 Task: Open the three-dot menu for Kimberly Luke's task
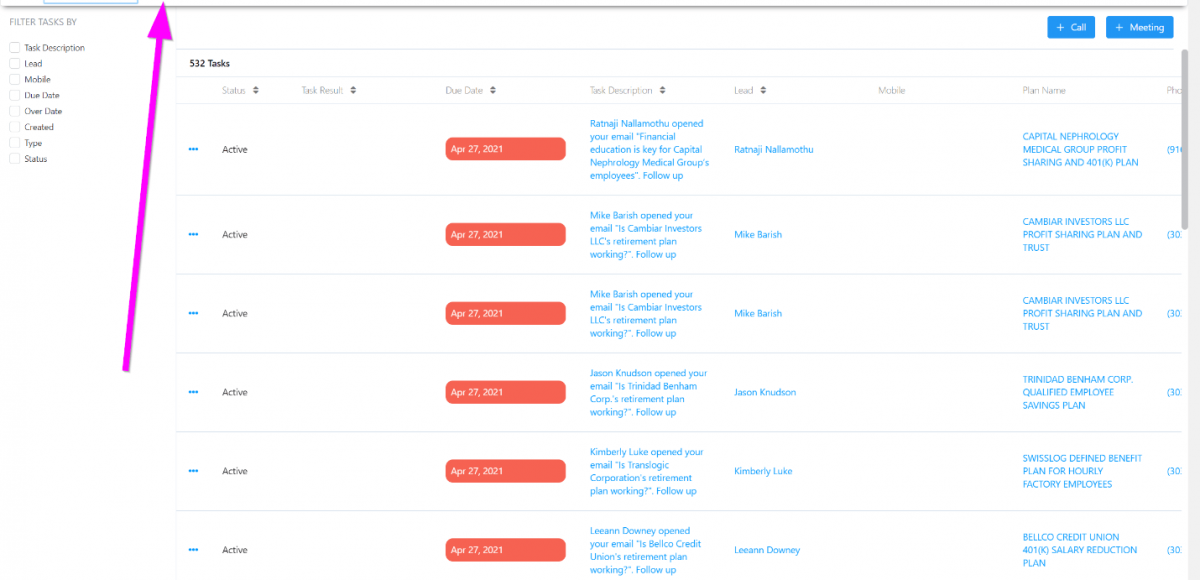(x=193, y=471)
